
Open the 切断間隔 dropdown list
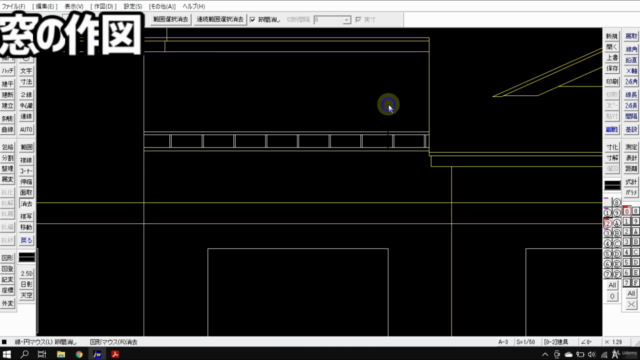click(347, 20)
